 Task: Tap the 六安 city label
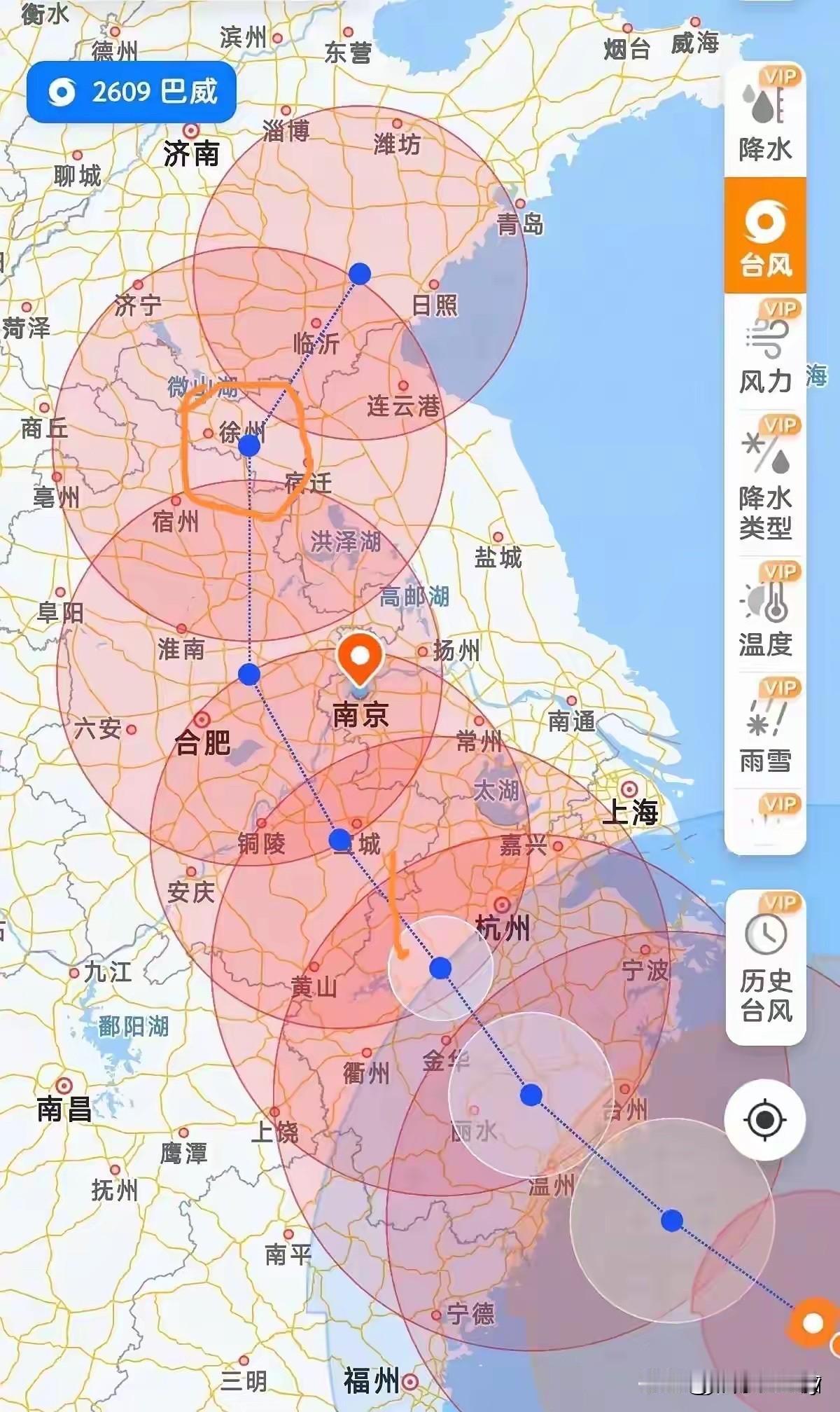point(98,729)
